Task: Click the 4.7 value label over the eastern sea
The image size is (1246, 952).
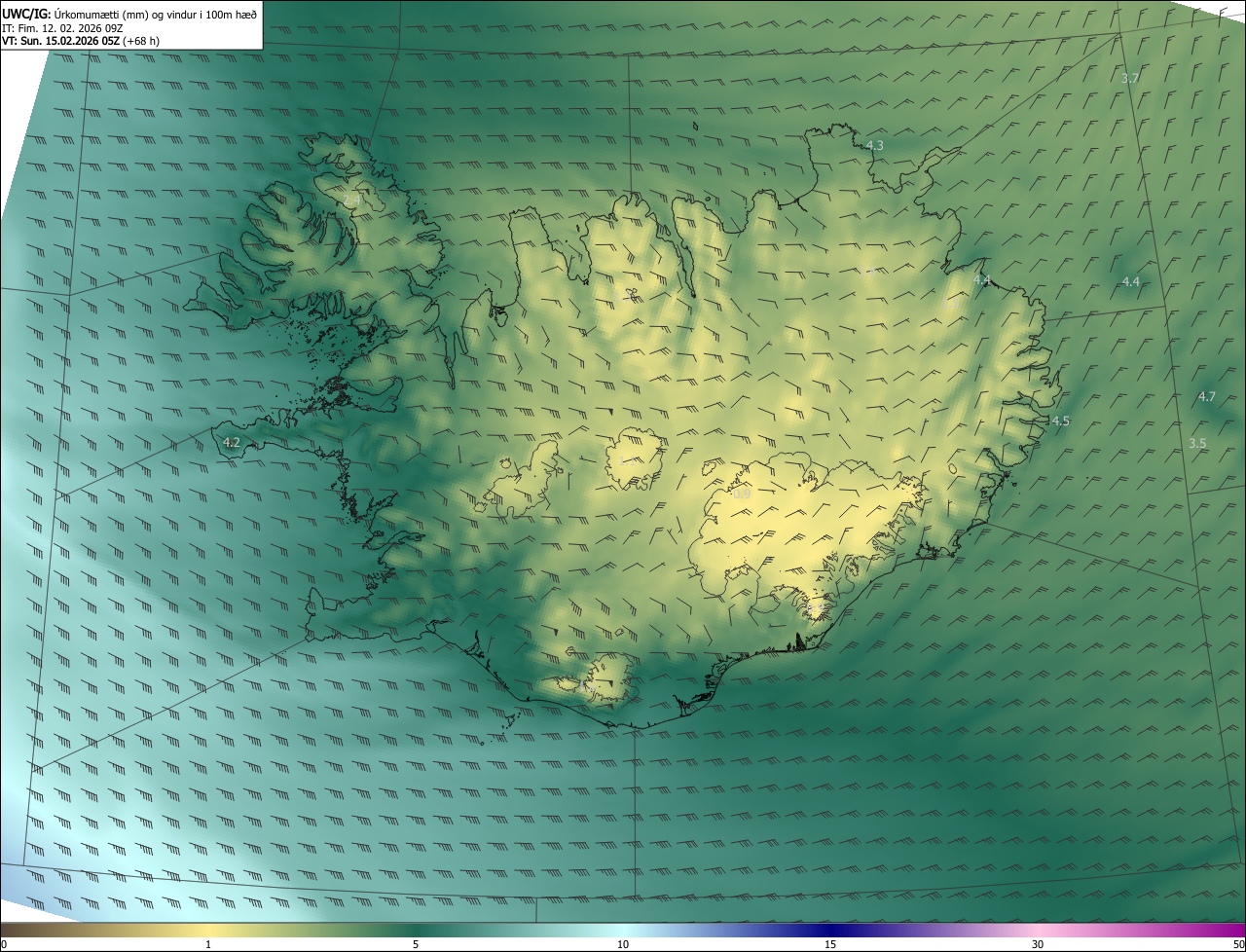Action: [1207, 397]
